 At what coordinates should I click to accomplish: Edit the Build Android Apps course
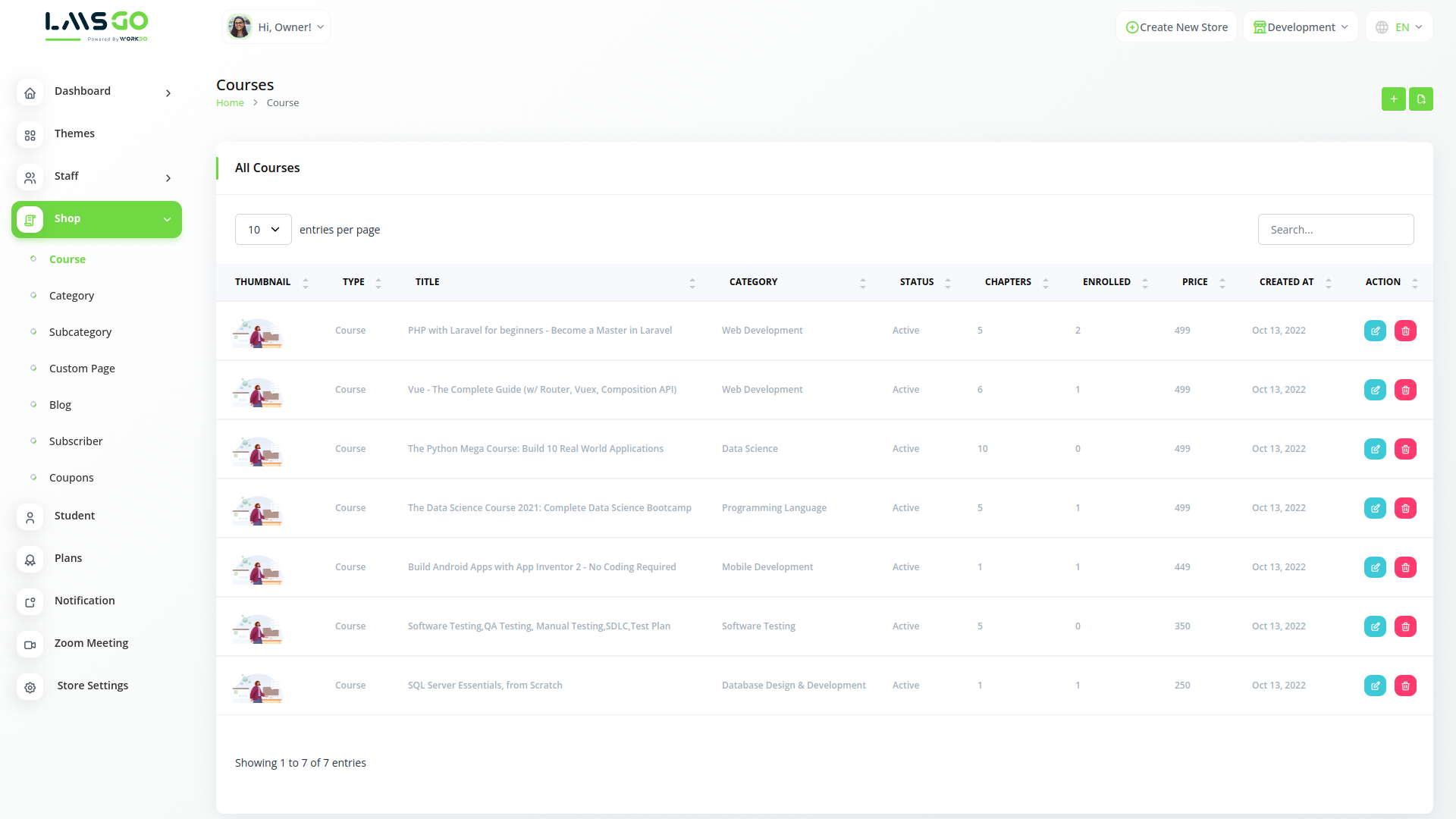click(1375, 567)
